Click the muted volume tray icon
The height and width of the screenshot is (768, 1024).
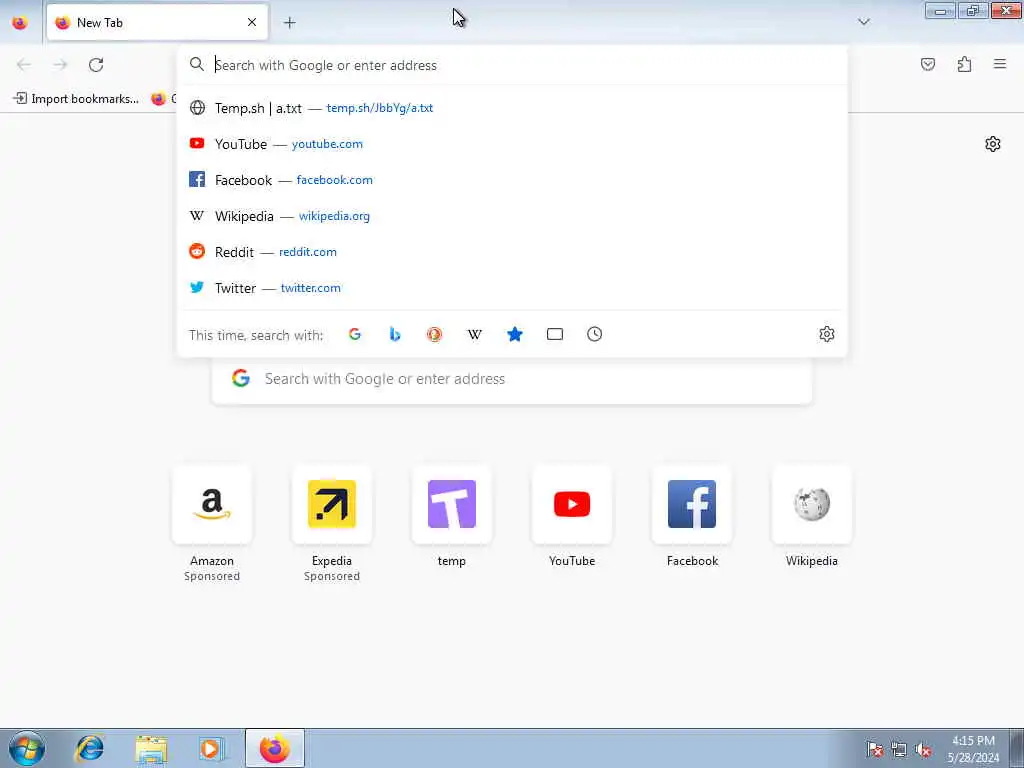tap(923, 750)
